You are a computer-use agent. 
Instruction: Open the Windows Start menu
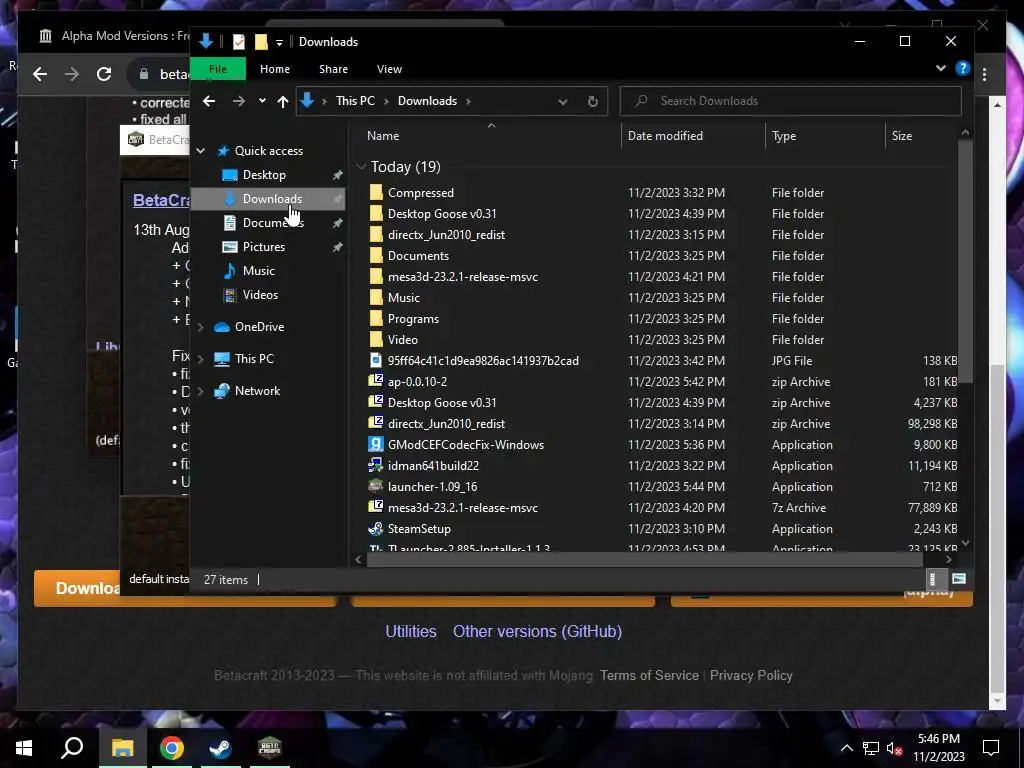pyautogui.click(x=24, y=748)
